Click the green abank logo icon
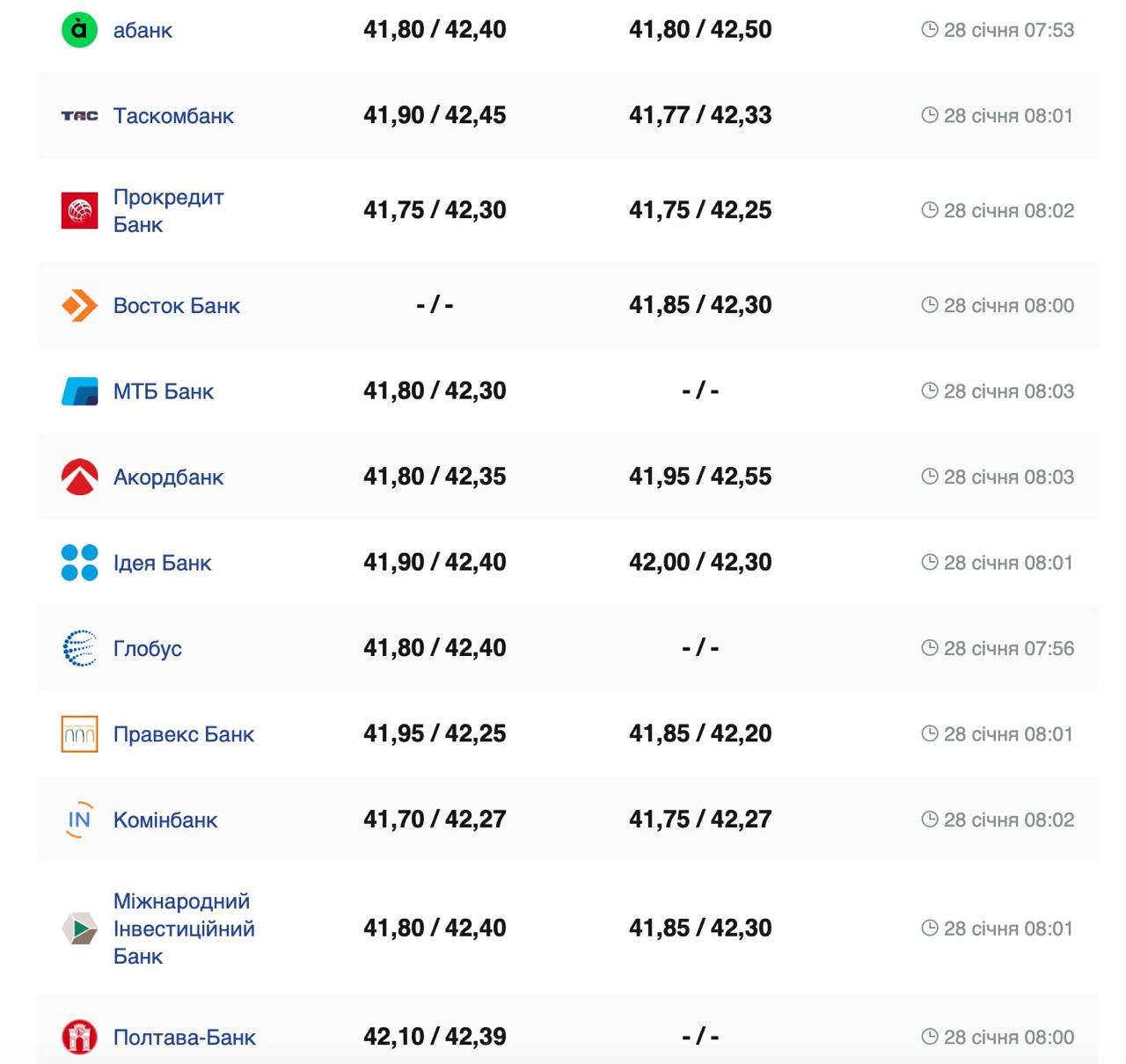Image resolution: width=1126 pixels, height=1064 pixels. click(x=79, y=30)
